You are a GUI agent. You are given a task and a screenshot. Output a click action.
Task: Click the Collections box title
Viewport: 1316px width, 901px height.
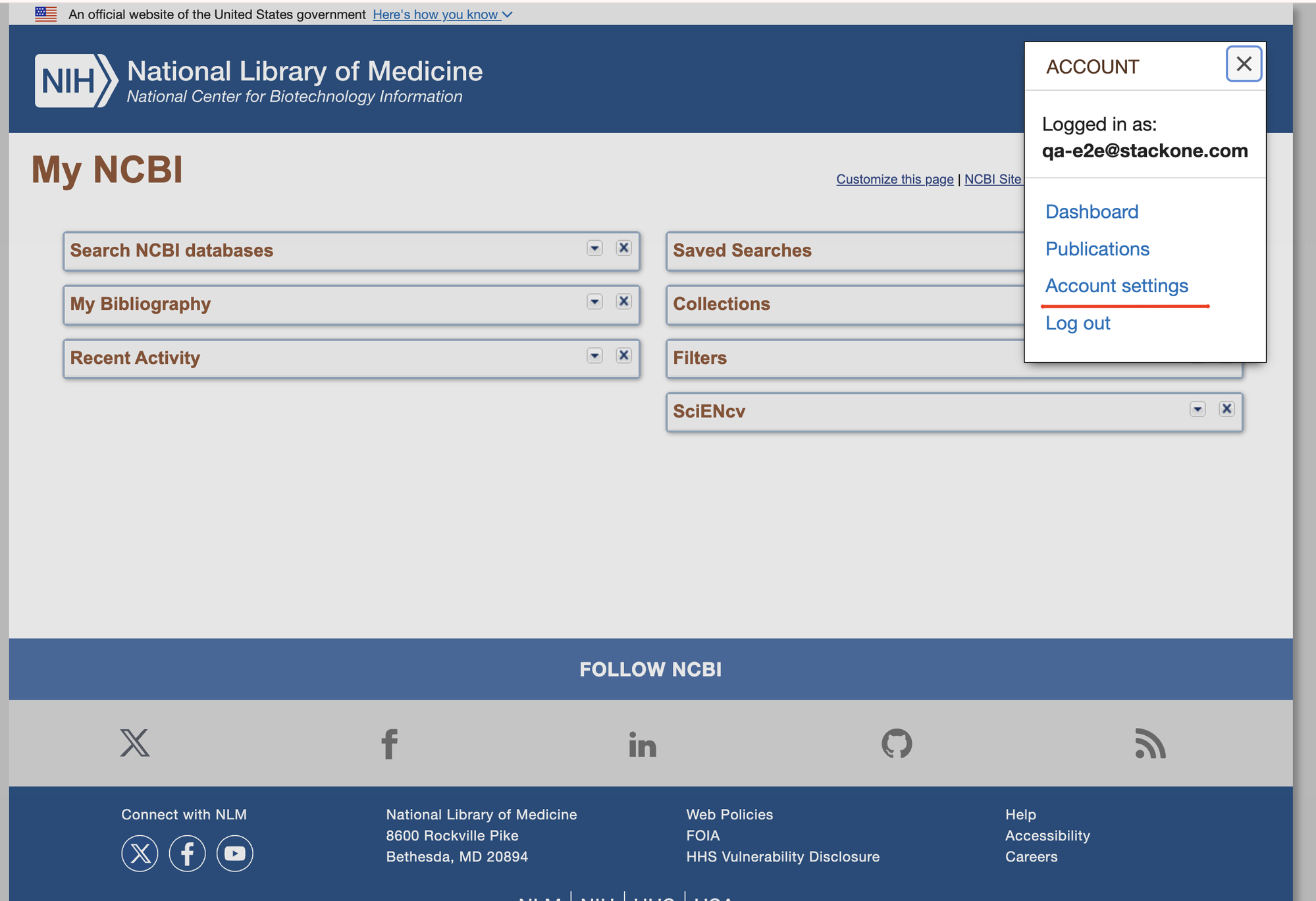[722, 304]
